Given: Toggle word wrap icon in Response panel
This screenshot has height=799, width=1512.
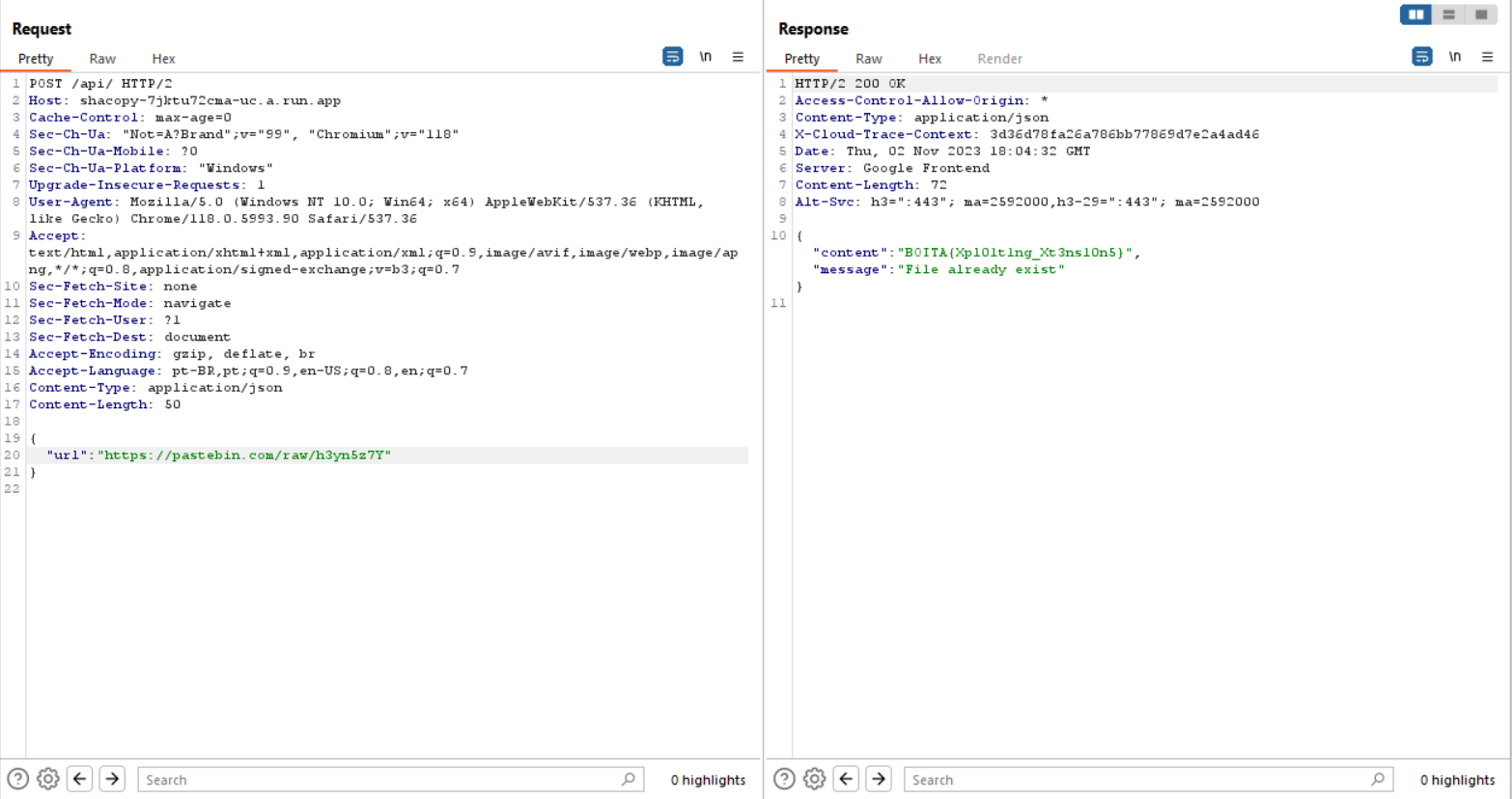Looking at the screenshot, I should [x=1422, y=57].
